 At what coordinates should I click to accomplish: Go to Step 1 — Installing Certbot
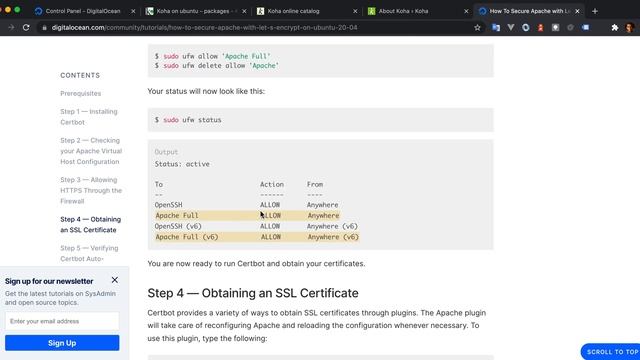89,117
